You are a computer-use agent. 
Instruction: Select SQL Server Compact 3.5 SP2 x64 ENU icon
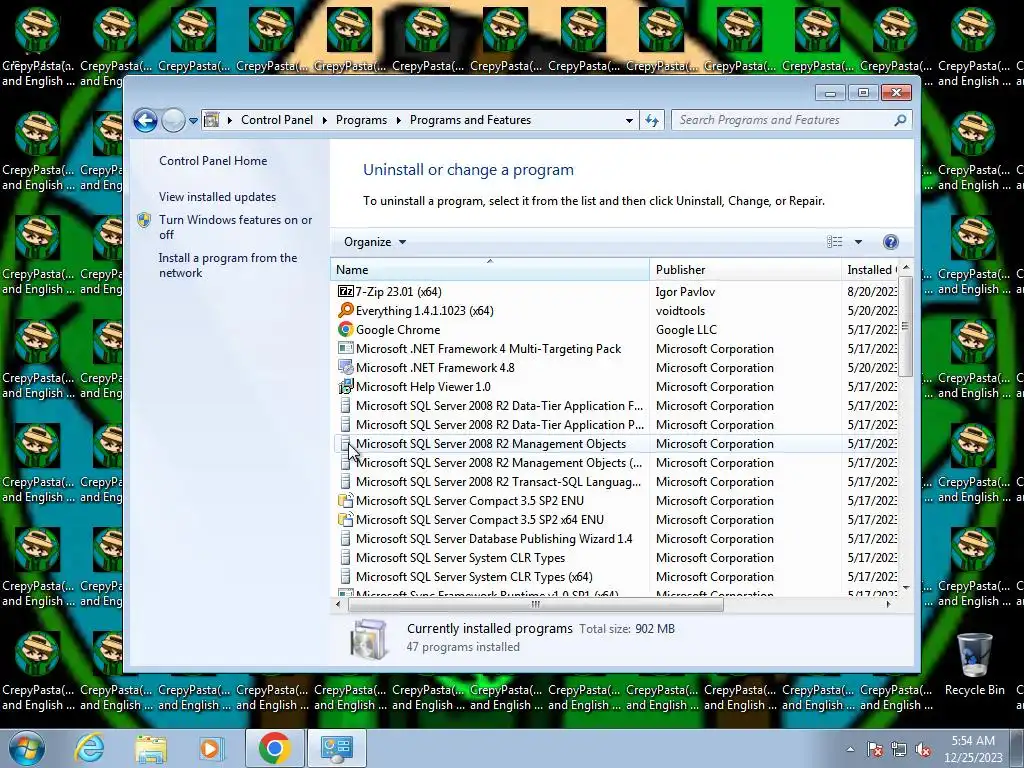pos(345,520)
